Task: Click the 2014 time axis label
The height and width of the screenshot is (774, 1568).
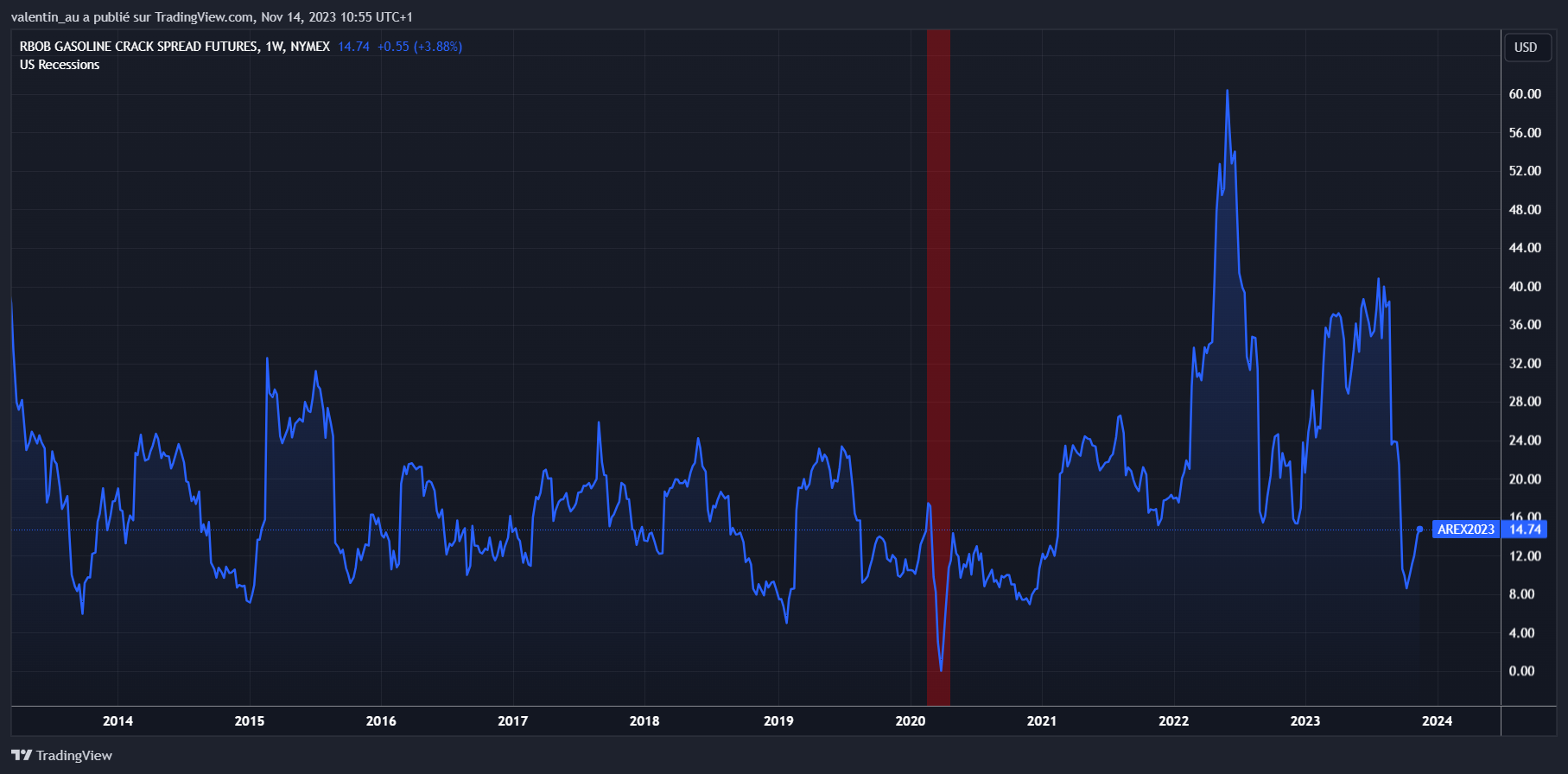Action: 117,721
